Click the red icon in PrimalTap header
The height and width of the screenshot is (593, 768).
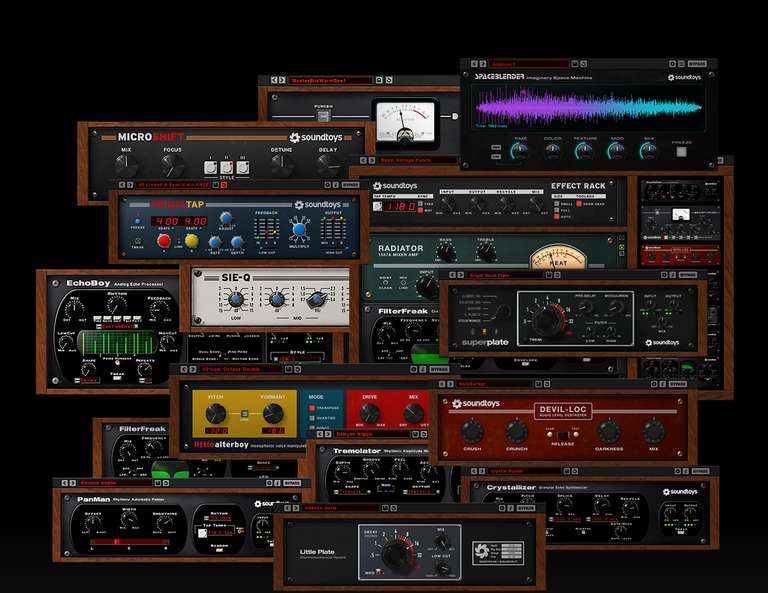click(x=224, y=185)
